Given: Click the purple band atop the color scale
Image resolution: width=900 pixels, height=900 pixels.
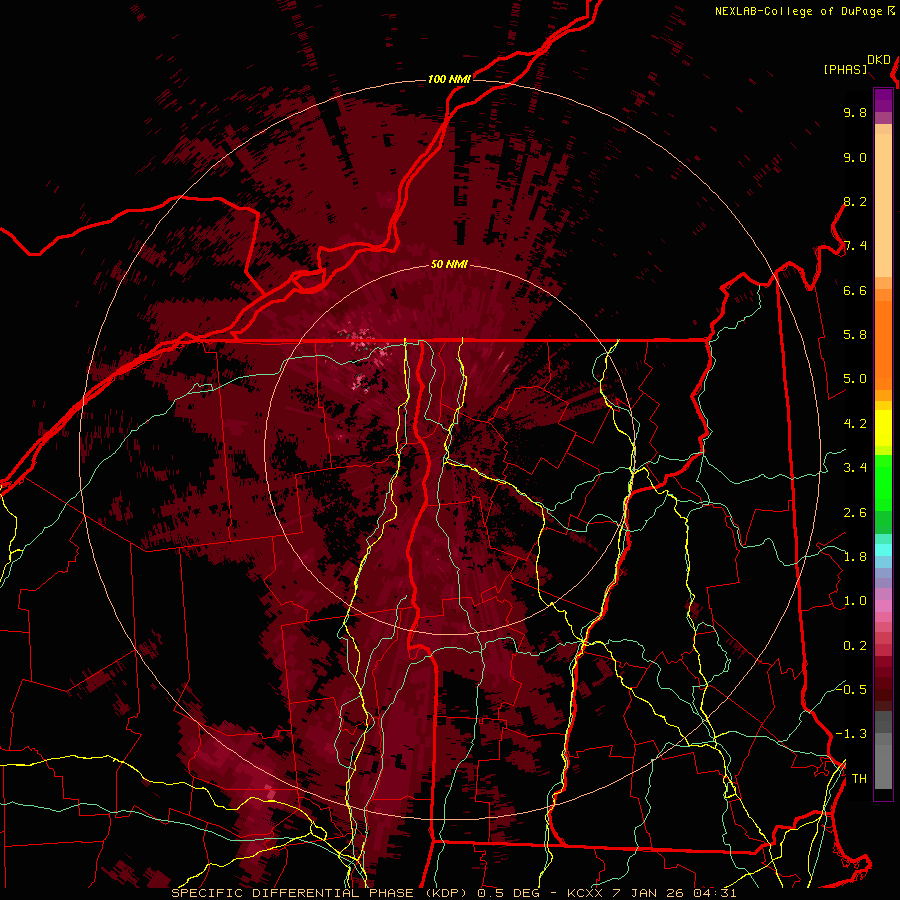Looking at the screenshot, I should pyautogui.click(x=883, y=100).
